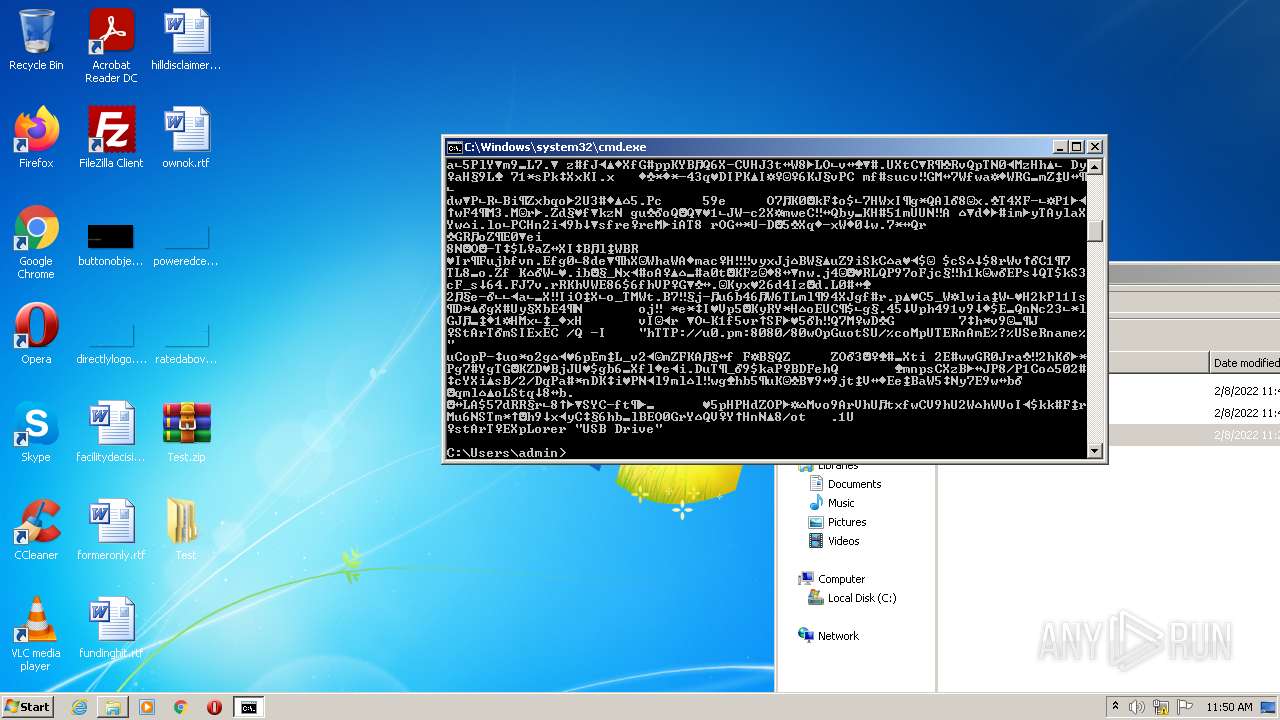
Task: Select the buttonobje... black file icon
Action: click(x=111, y=243)
